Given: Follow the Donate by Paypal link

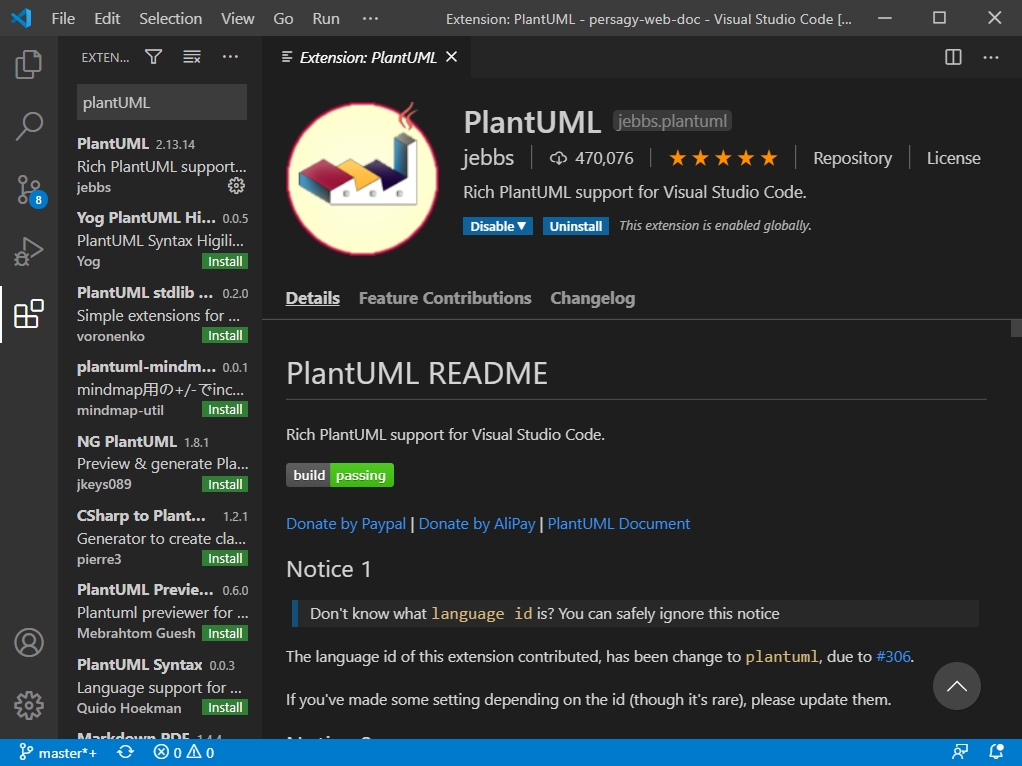Looking at the screenshot, I should (x=345, y=523).
